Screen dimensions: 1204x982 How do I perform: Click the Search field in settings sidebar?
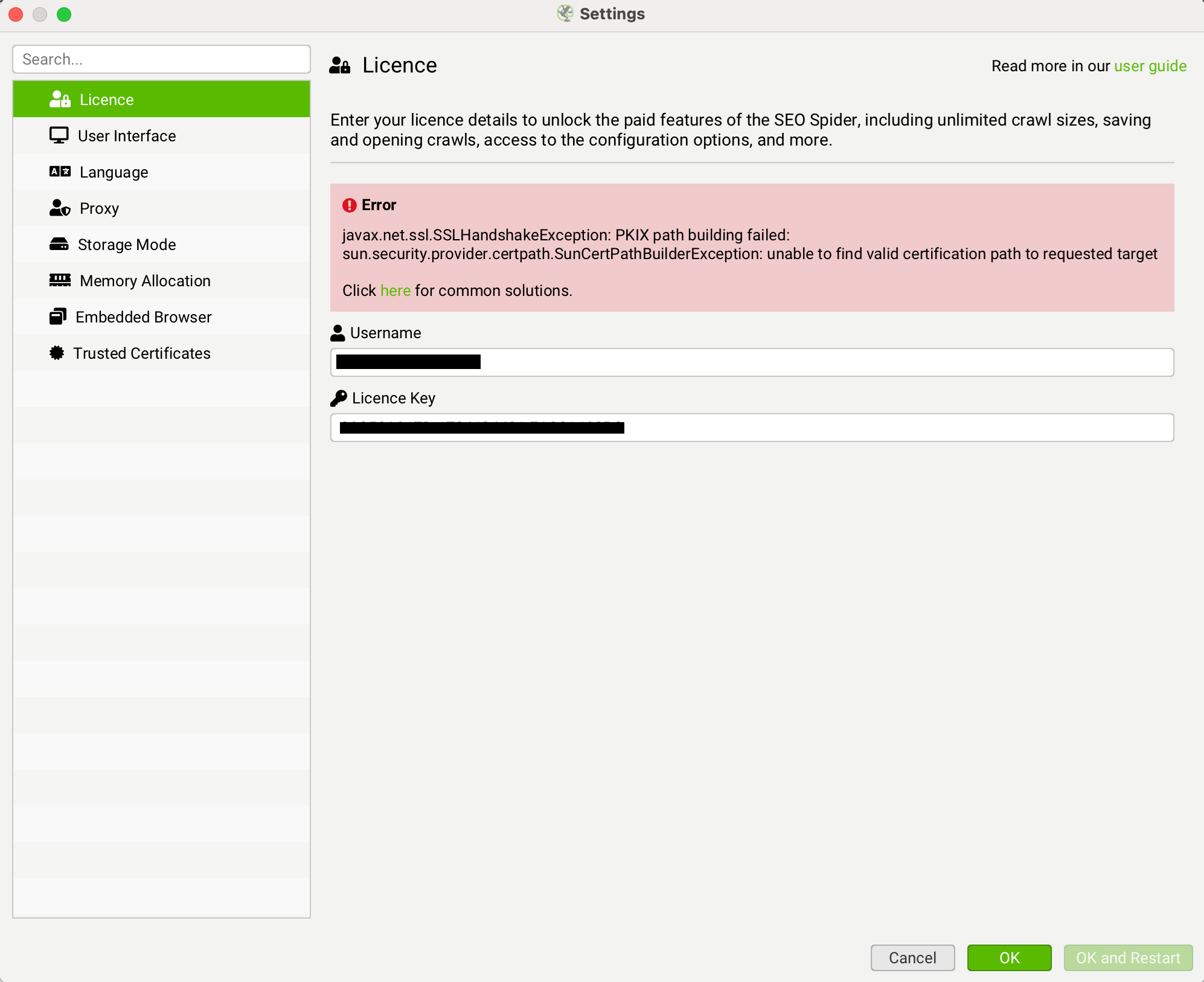[161, 59]
